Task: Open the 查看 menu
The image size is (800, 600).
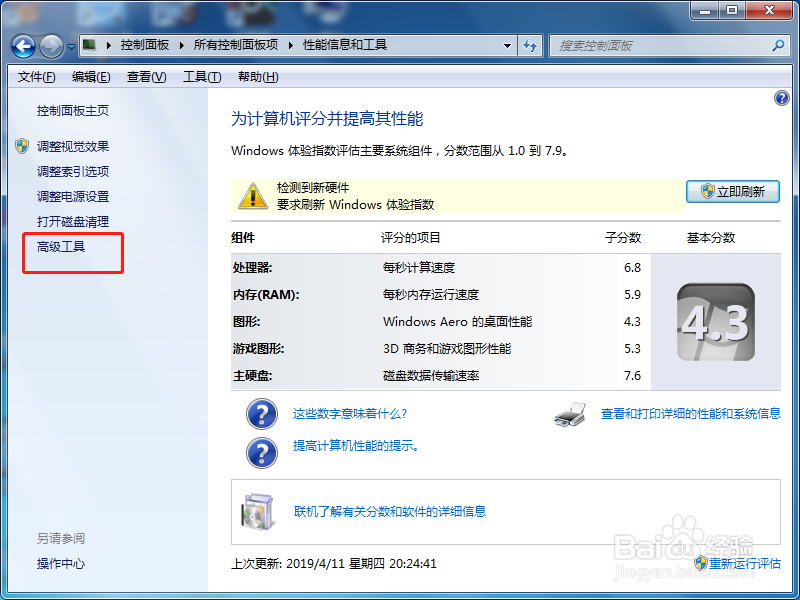Action: tap(146, 76)
